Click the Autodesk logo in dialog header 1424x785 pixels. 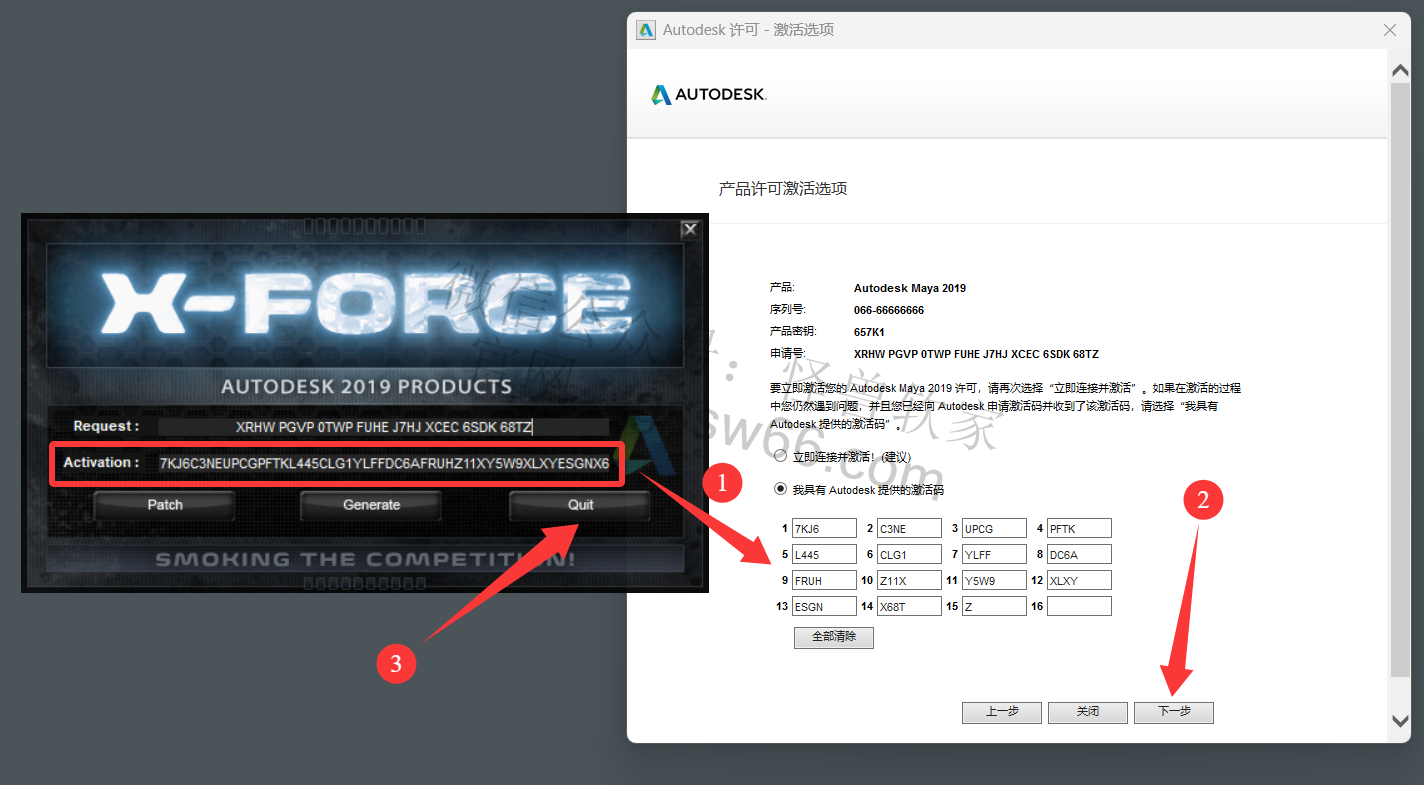[x=708, y=95]
